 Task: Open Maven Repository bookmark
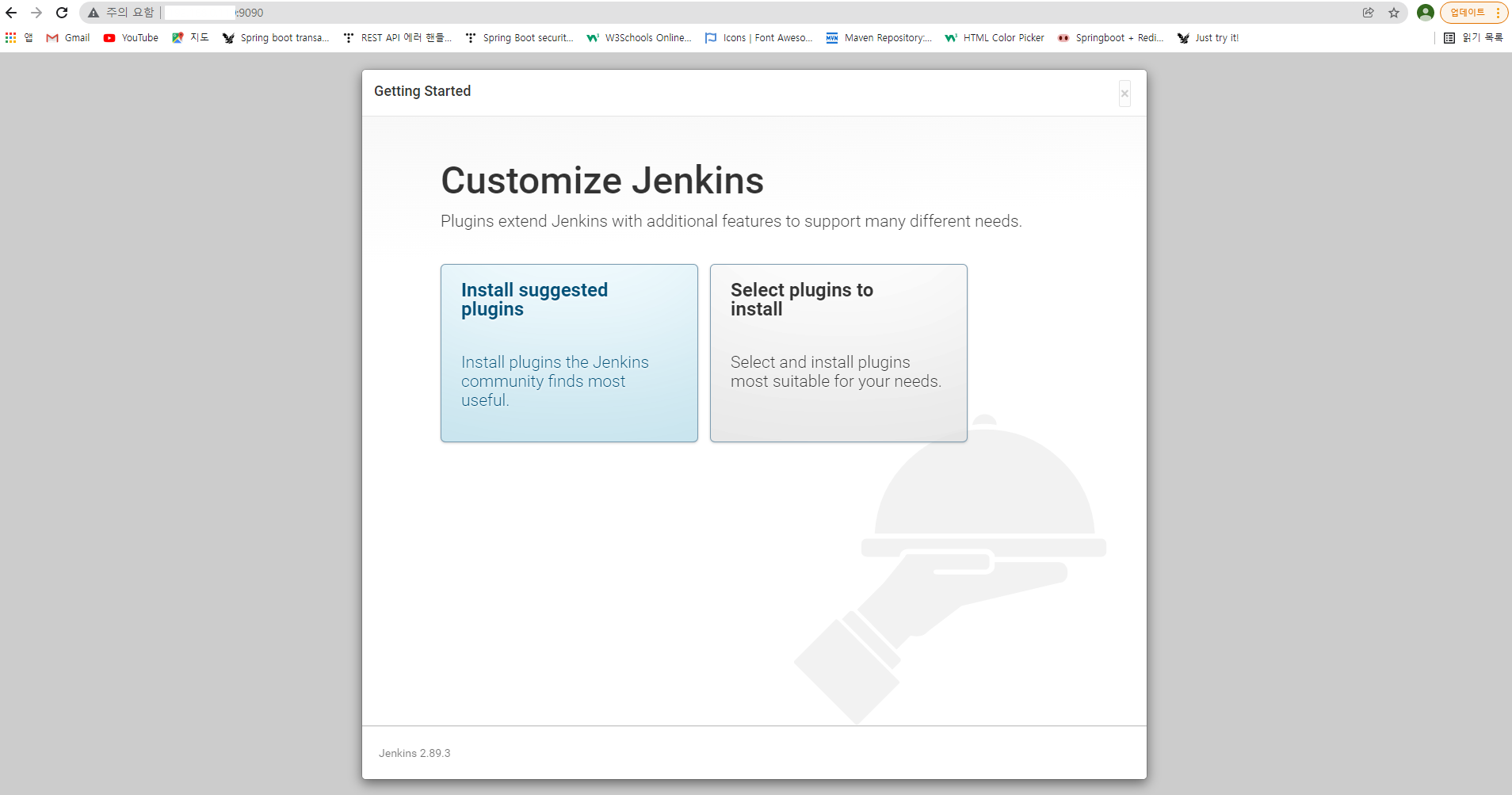coord(879,37)
